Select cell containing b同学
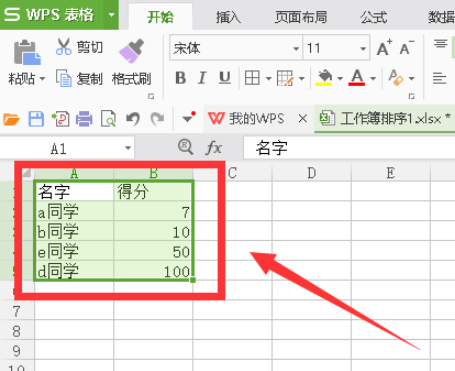Viewport: 455px width, 371px height. [x=74, y=231]
